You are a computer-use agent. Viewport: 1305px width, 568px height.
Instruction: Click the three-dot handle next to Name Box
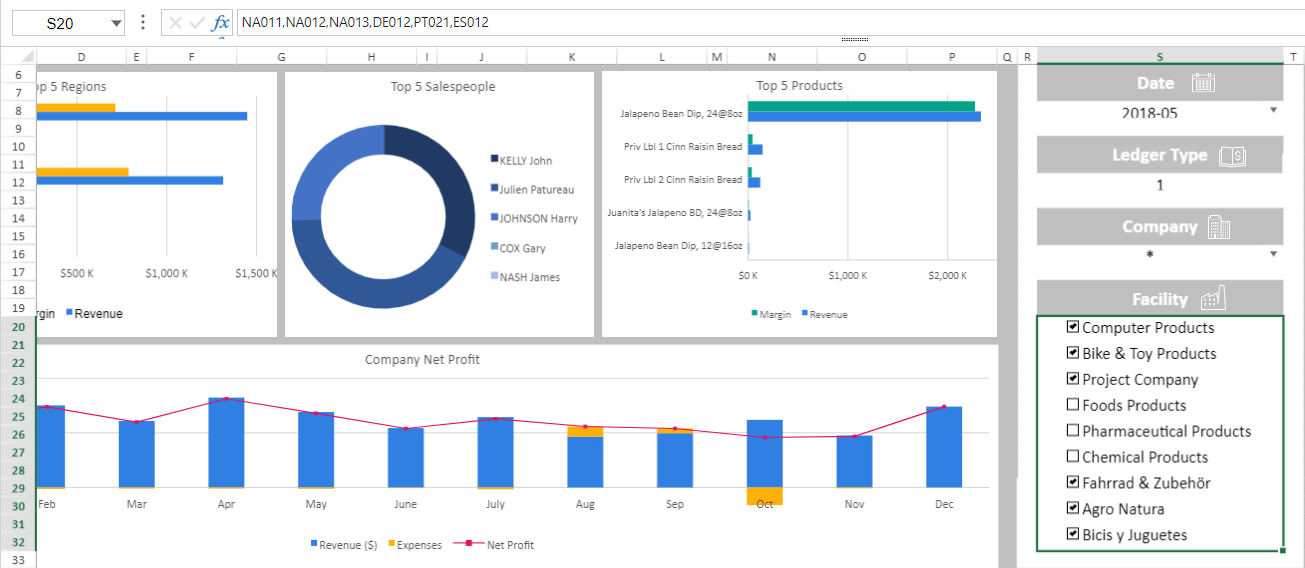coord(143,22)
